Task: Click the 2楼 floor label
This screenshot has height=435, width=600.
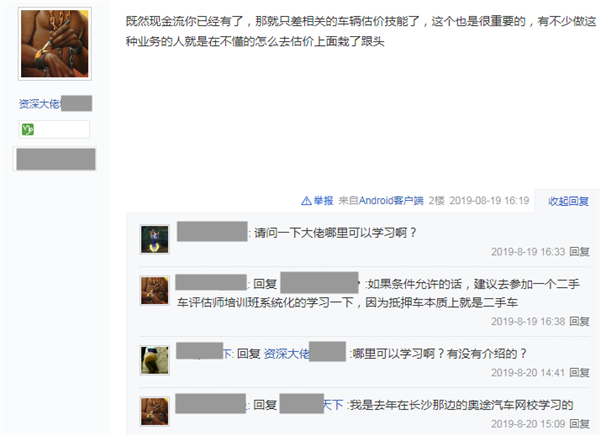Action: click(436, 201)
